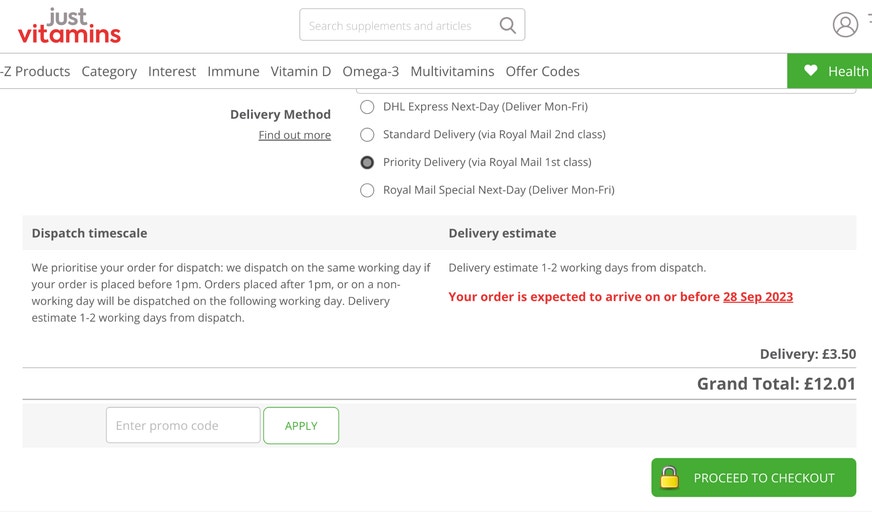Click the Enter promo code field
The height and width of the screenshot is (512, 872).
coord(183,425)
